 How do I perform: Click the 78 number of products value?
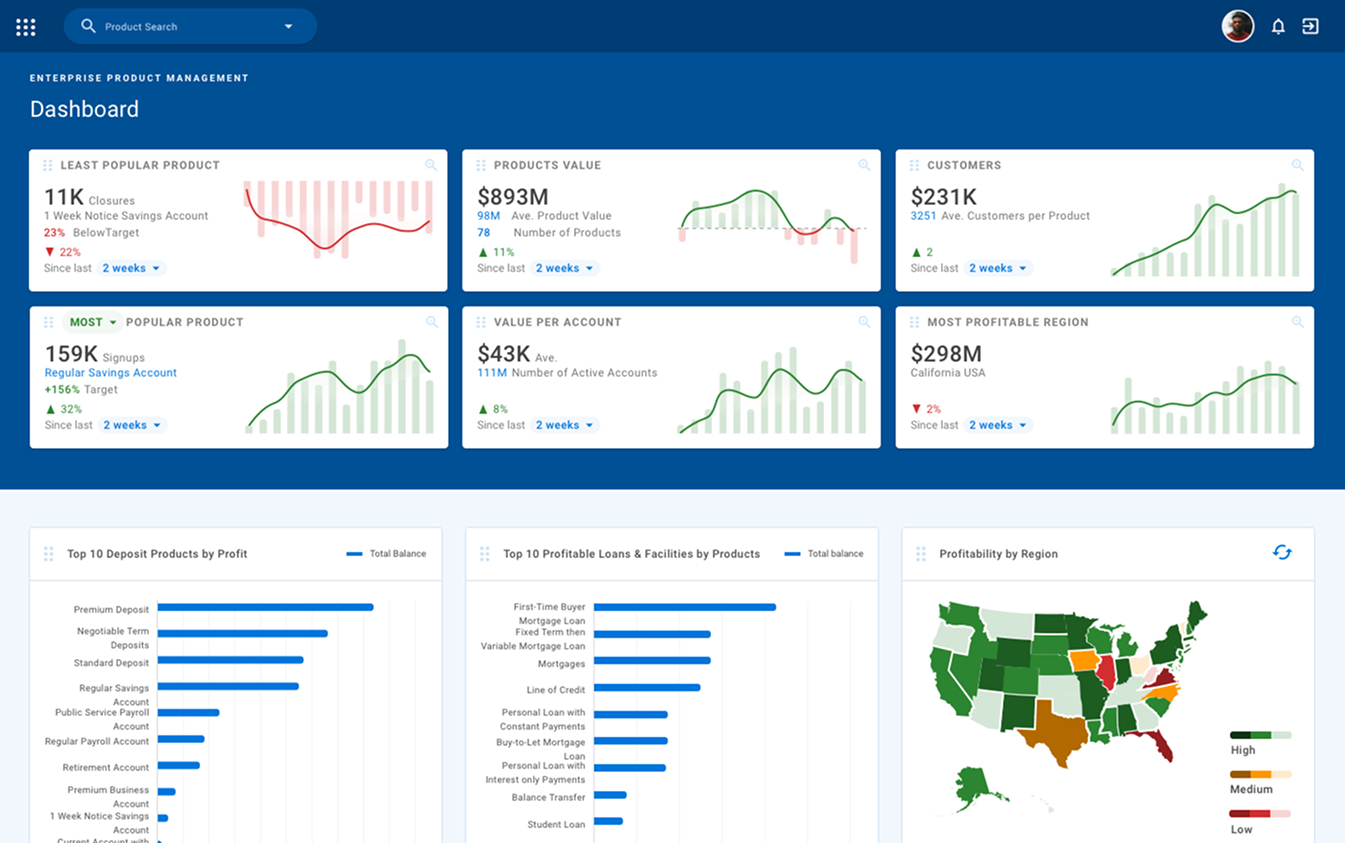tap(484, 233)
